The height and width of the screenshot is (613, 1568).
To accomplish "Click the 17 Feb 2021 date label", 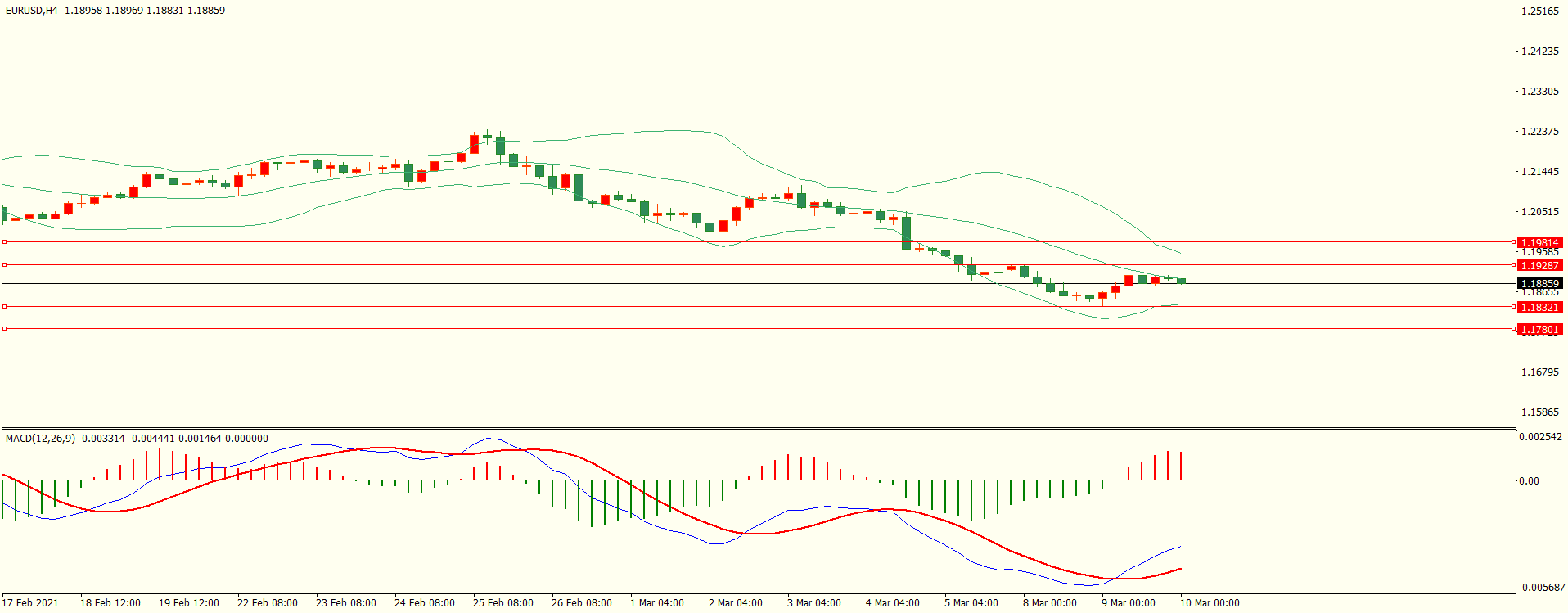I will (30, 603).
